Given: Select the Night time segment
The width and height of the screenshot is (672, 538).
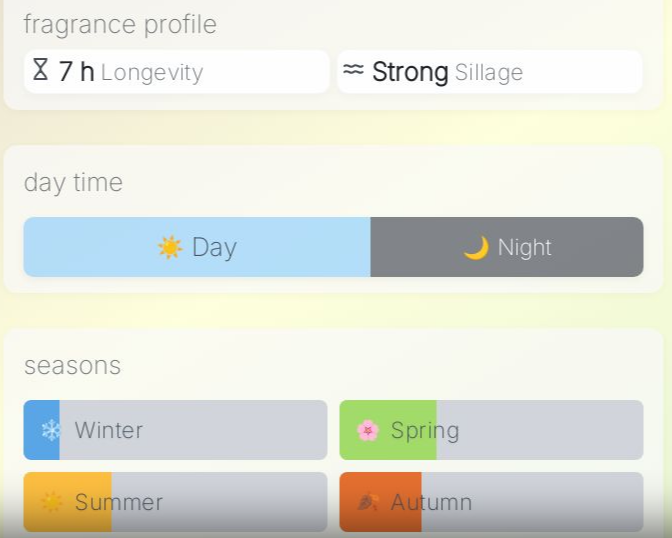Looking at the screenshot, I should (507, 247).
